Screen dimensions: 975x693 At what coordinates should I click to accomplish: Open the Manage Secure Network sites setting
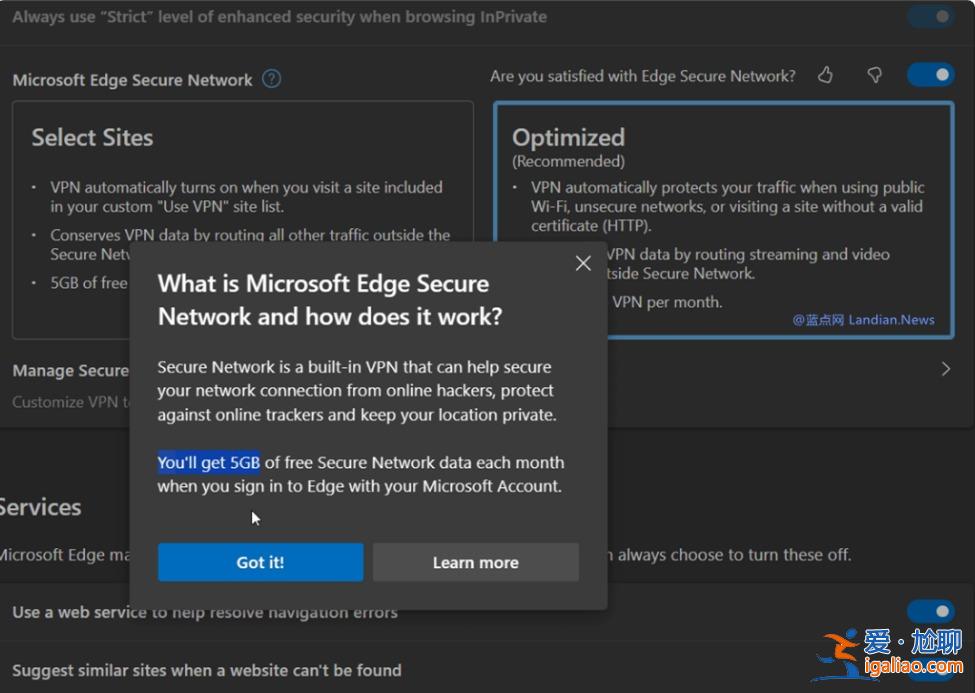click(x=70, y=370)
